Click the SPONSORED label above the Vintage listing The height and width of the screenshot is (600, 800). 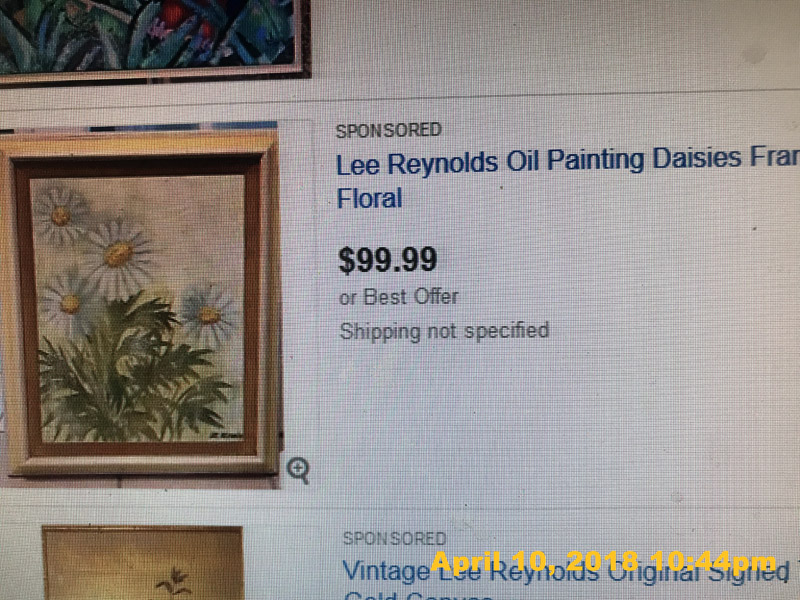(394, 538)
